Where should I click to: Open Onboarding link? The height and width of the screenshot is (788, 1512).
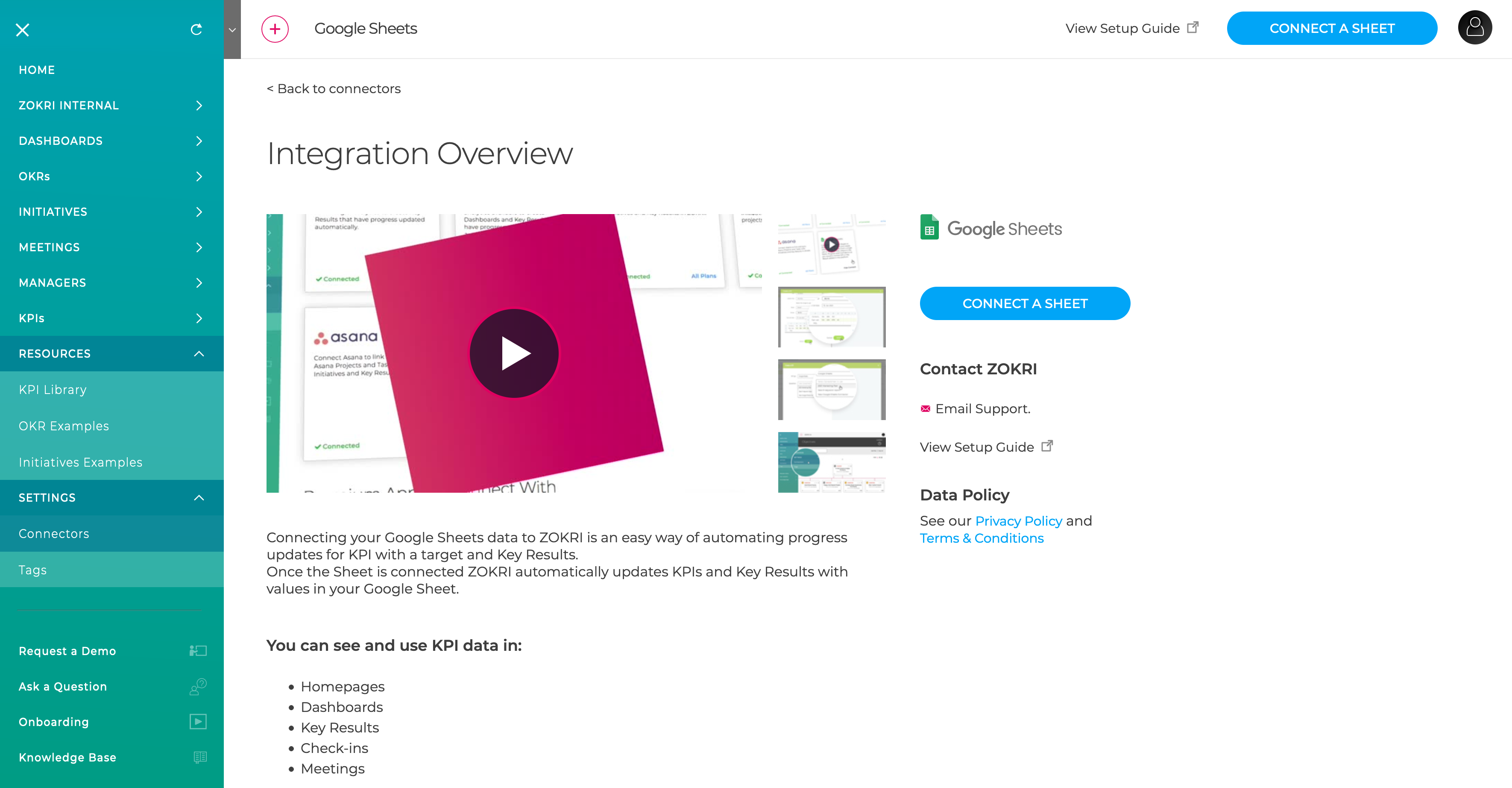[54, 722]
